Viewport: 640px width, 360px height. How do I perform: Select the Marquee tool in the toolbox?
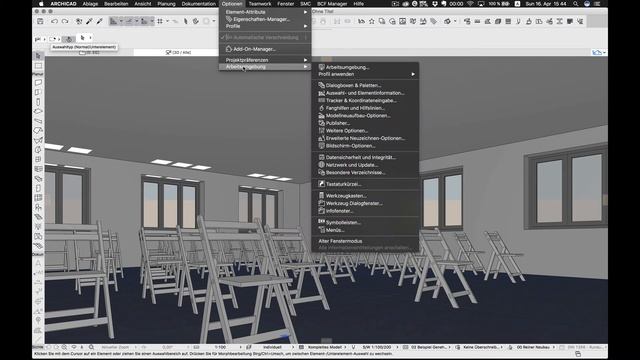click(38, 66)
